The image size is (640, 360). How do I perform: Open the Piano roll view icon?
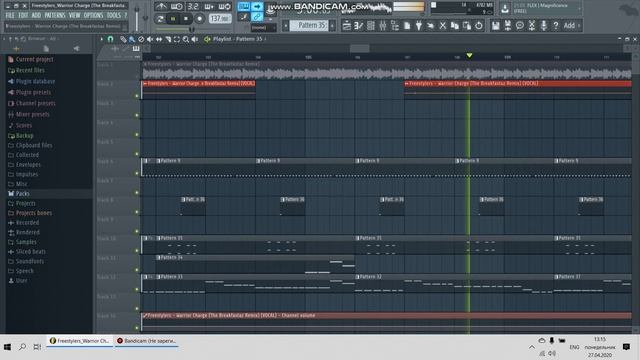point(358,26)
